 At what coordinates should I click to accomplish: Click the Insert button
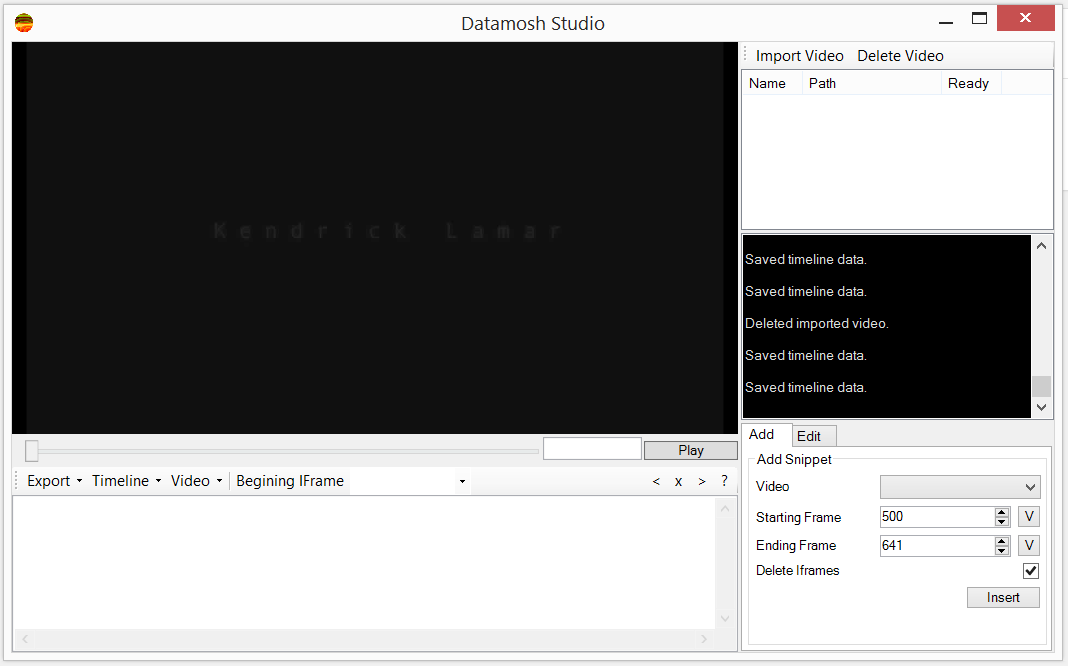point(1003,597)
